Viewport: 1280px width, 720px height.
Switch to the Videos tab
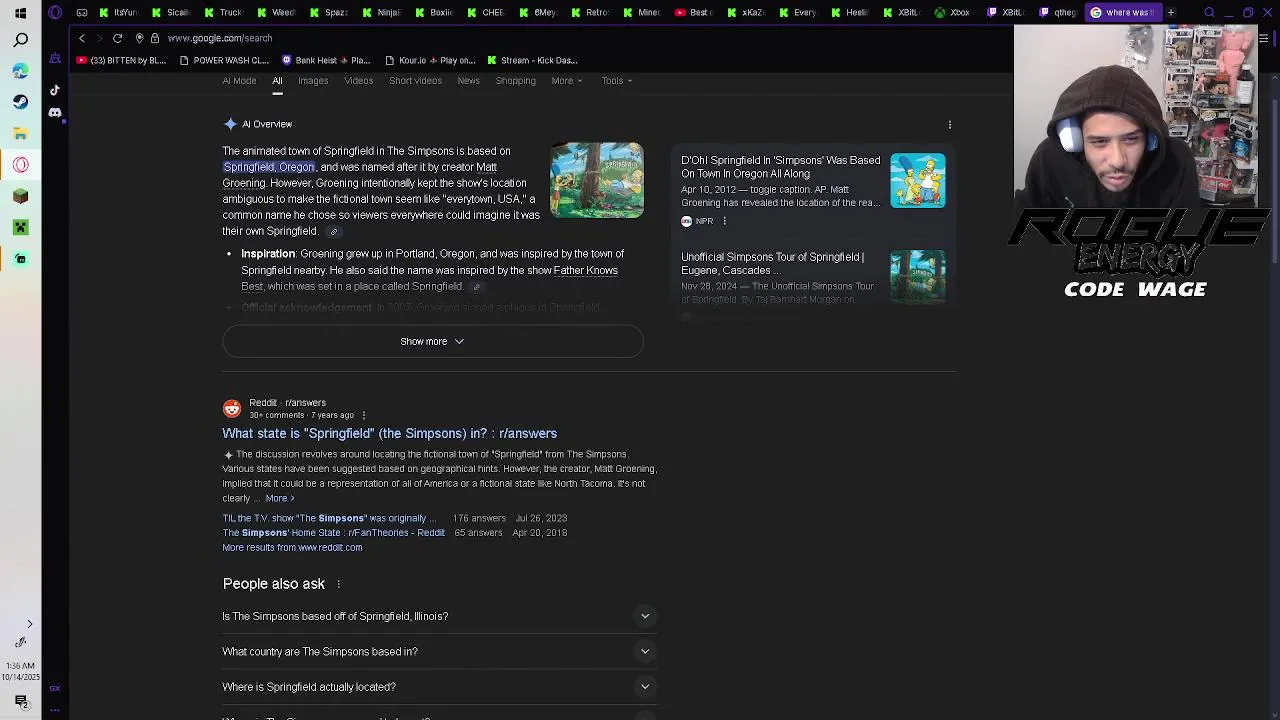pos(358,81)
